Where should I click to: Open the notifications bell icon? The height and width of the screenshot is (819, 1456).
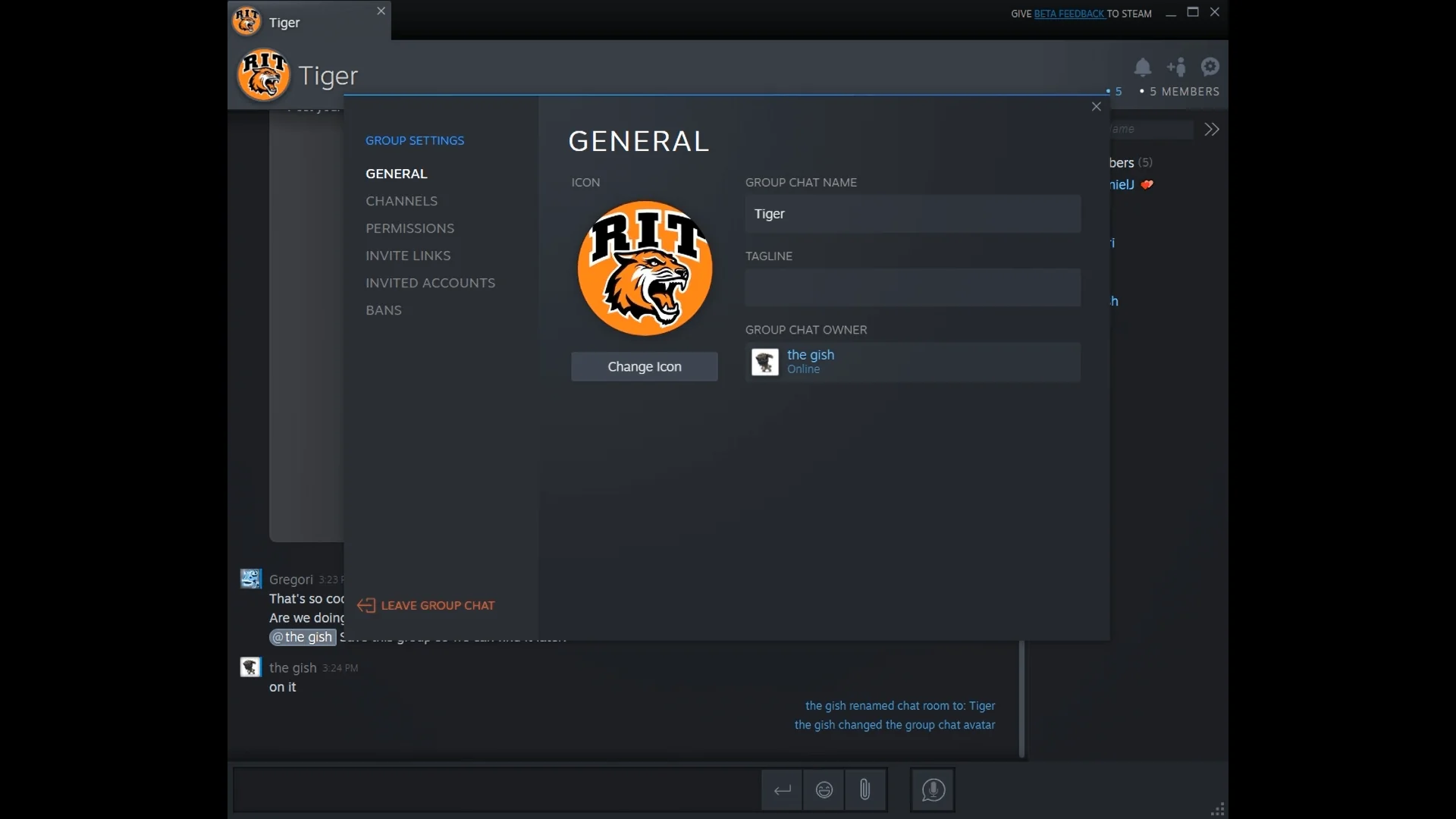click(1143, 67)
